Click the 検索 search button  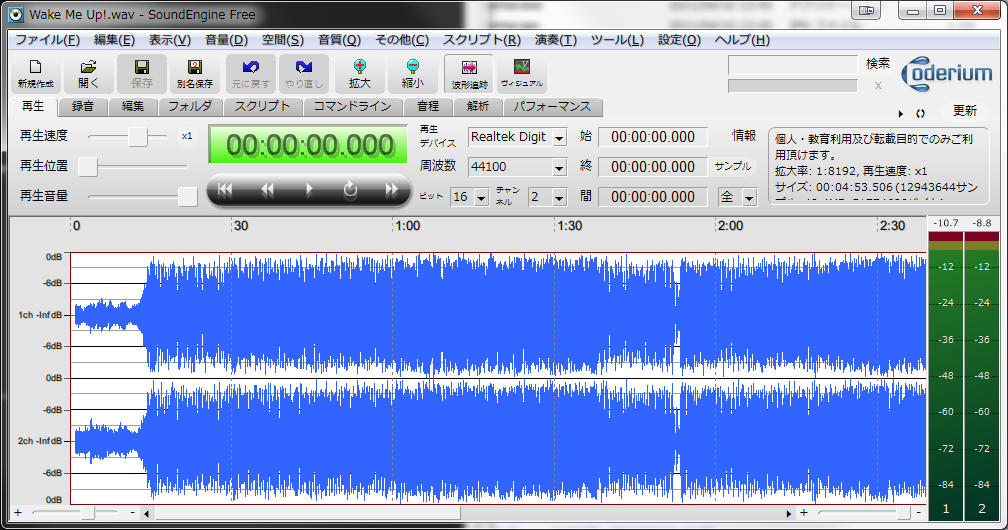(x=878, y=64)
